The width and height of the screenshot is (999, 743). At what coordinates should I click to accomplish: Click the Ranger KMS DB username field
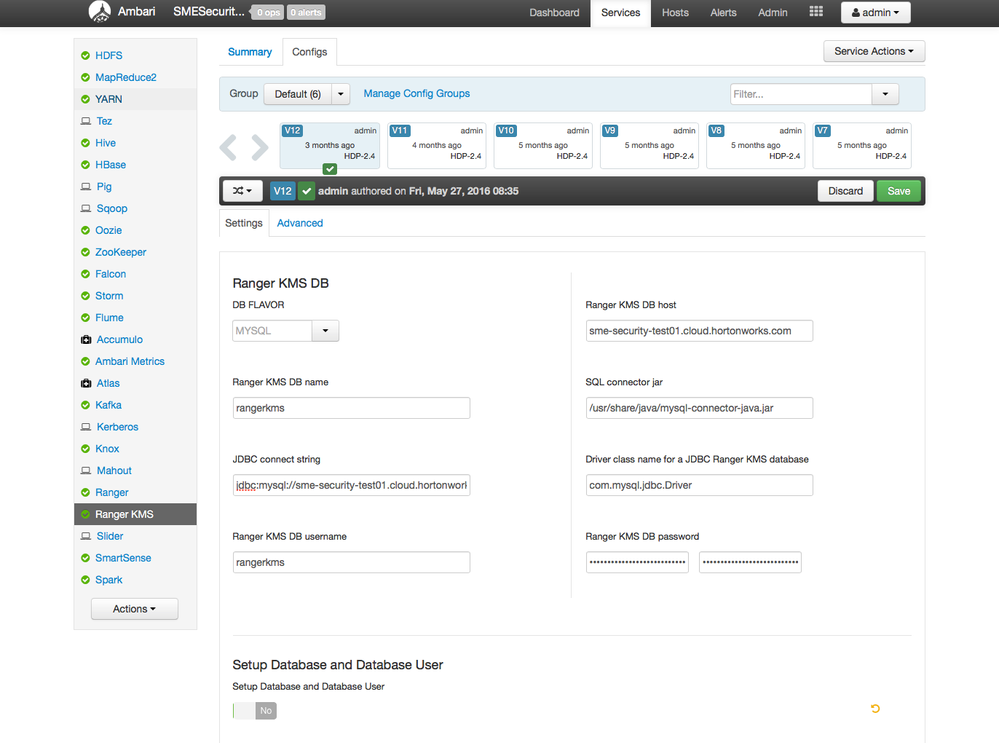351,562
